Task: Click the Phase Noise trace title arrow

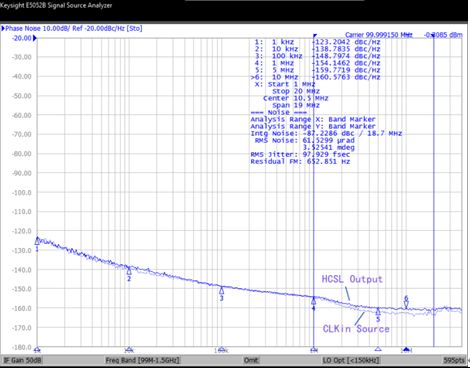Action: pyautogui.click(x=3, y=28)
